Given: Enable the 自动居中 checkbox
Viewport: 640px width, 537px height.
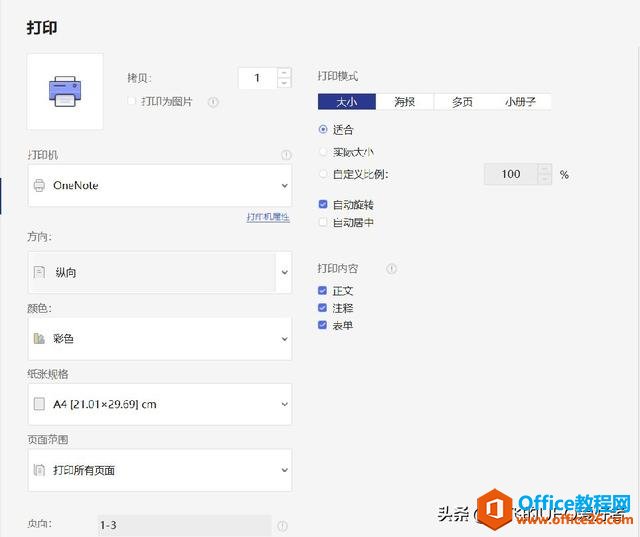Looking at the screenshot, I should tap(322, 223).
